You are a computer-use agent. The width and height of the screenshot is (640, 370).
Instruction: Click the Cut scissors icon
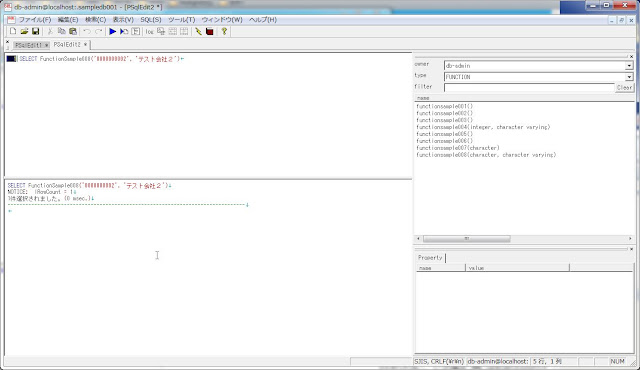pos(50,31)
